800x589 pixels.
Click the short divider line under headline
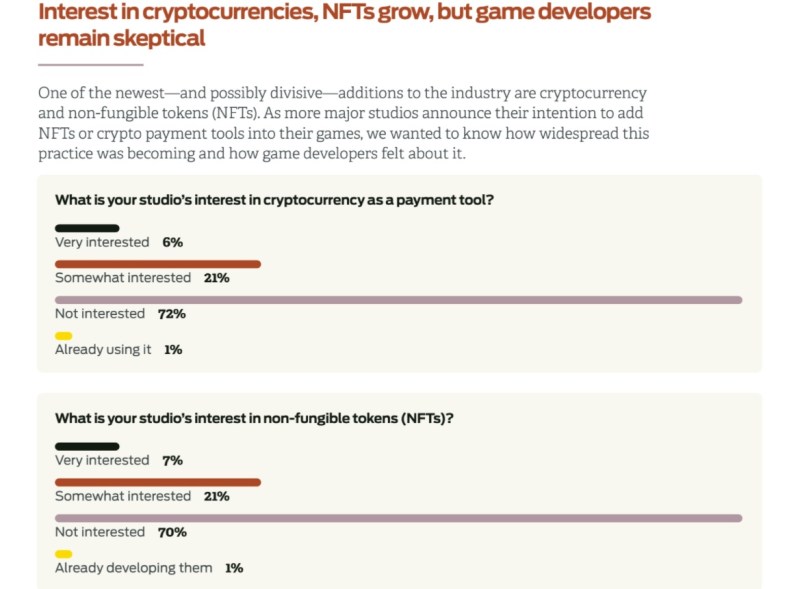click(90, 65)
